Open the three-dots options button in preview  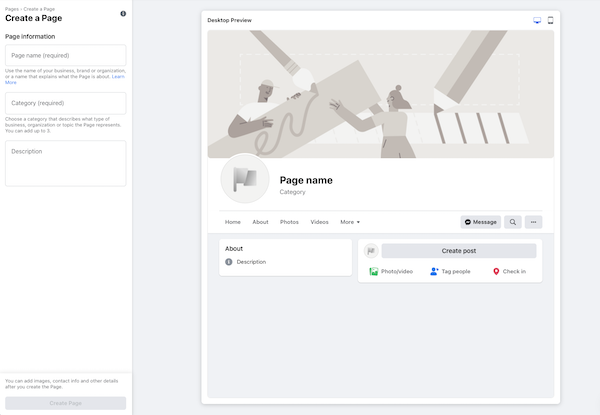(534, 222)
